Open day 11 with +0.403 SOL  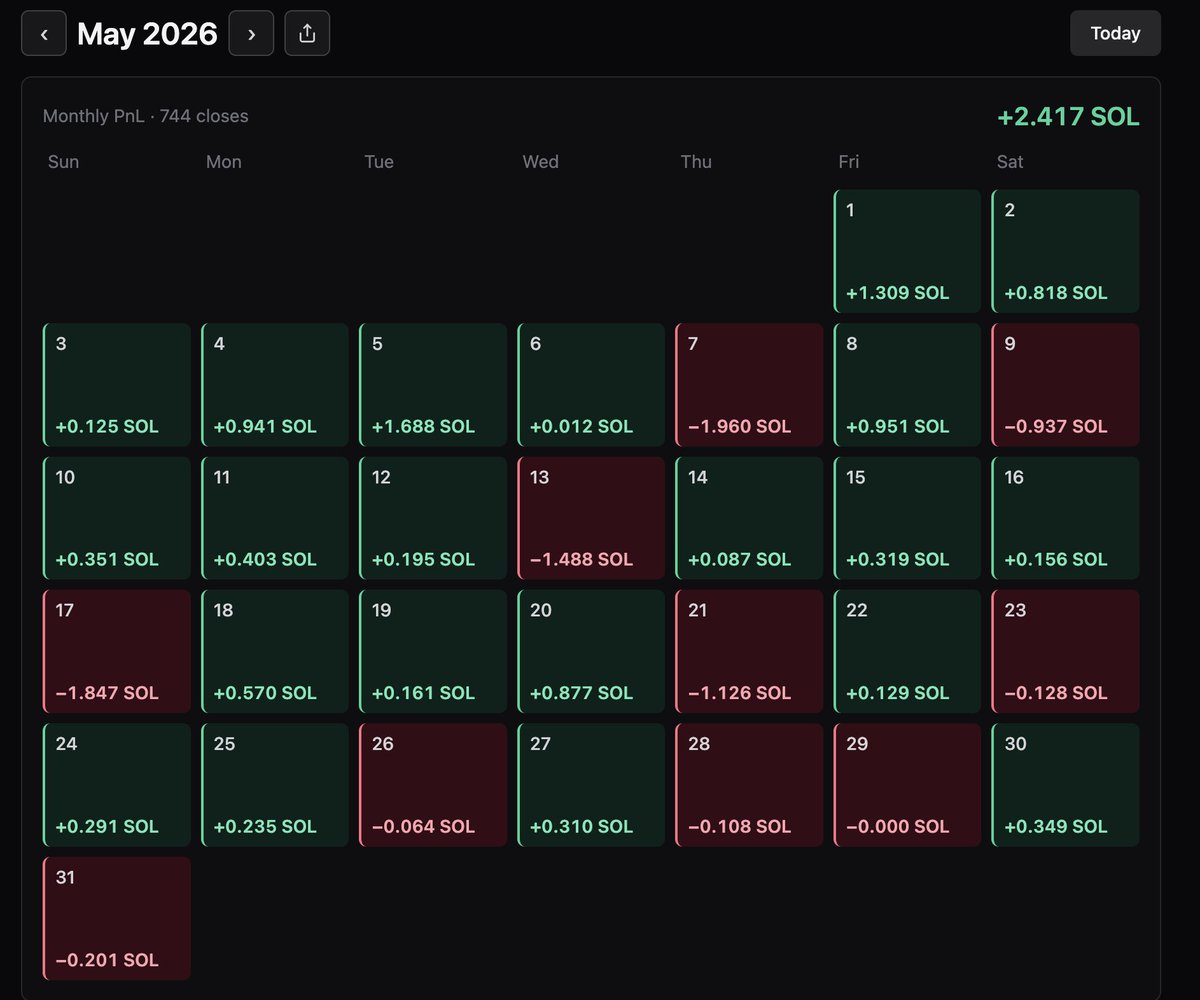coord(275,518)
